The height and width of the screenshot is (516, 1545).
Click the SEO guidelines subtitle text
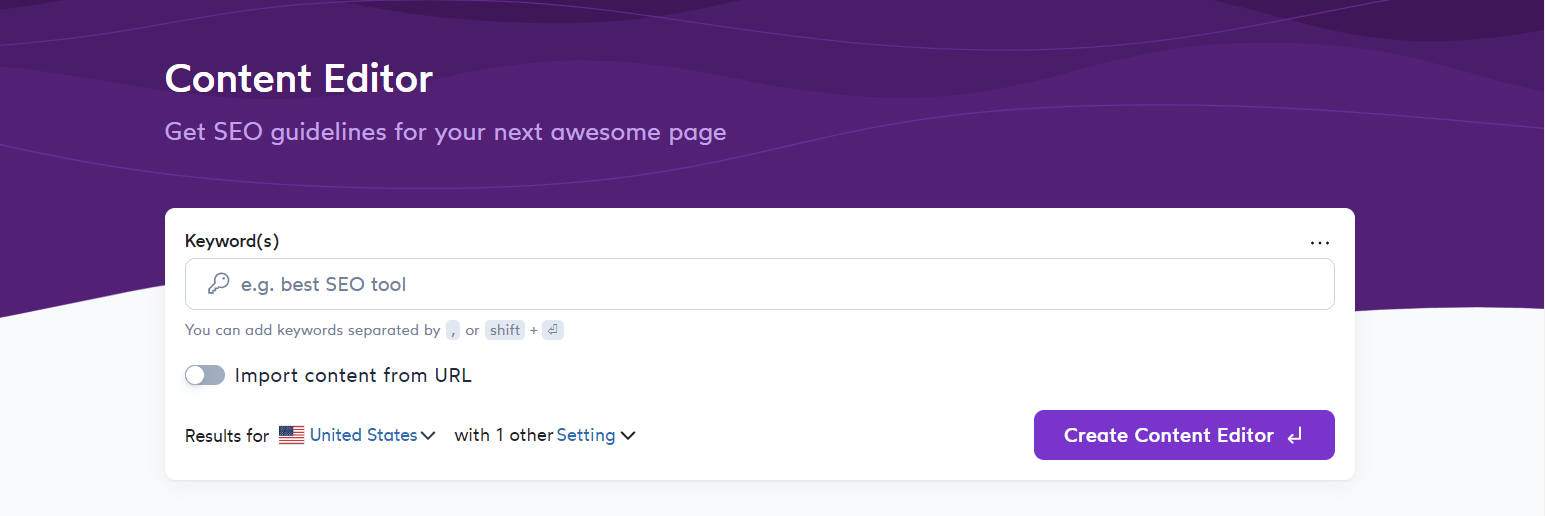pos(445,132)
